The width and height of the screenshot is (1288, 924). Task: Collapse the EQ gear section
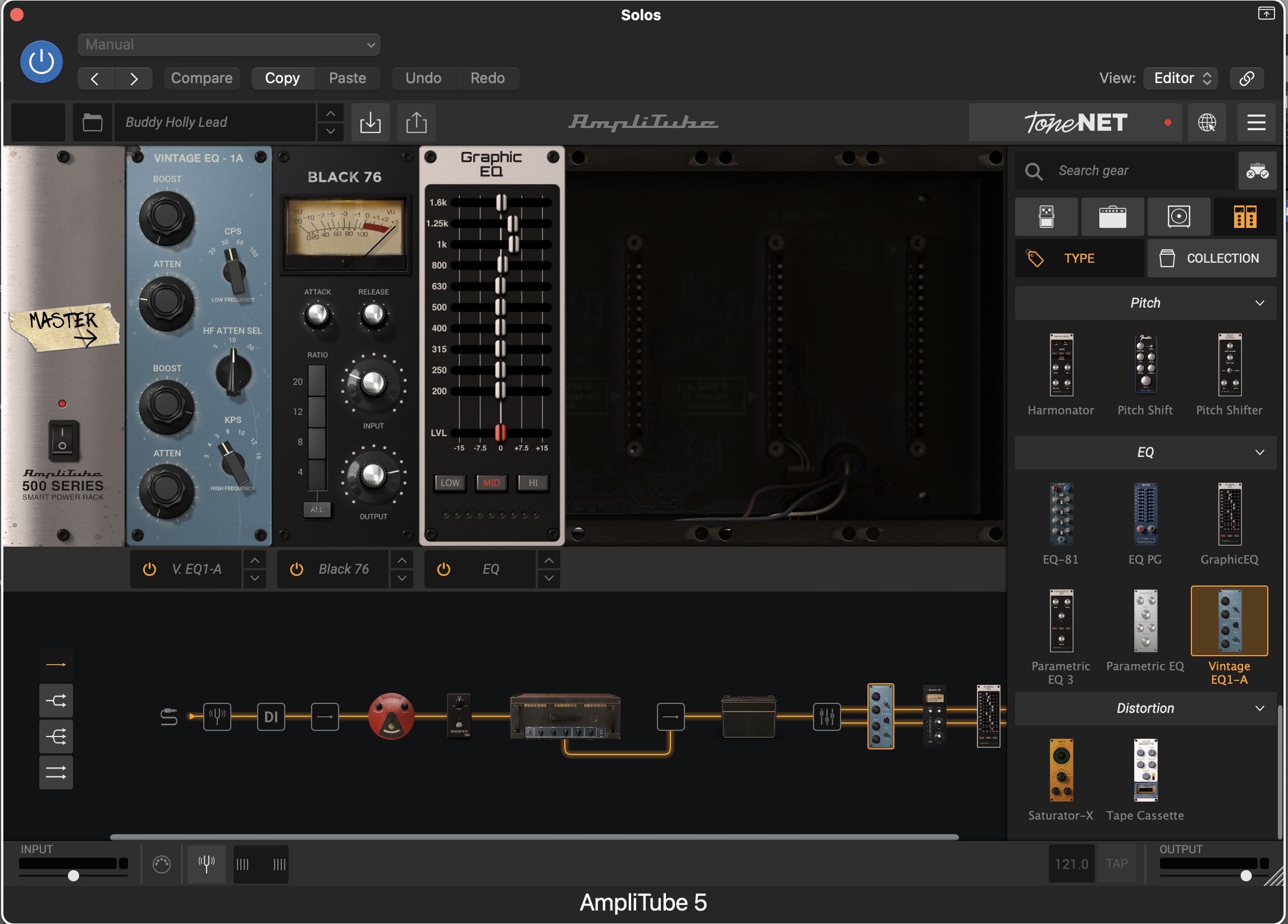coord(1260,452)
